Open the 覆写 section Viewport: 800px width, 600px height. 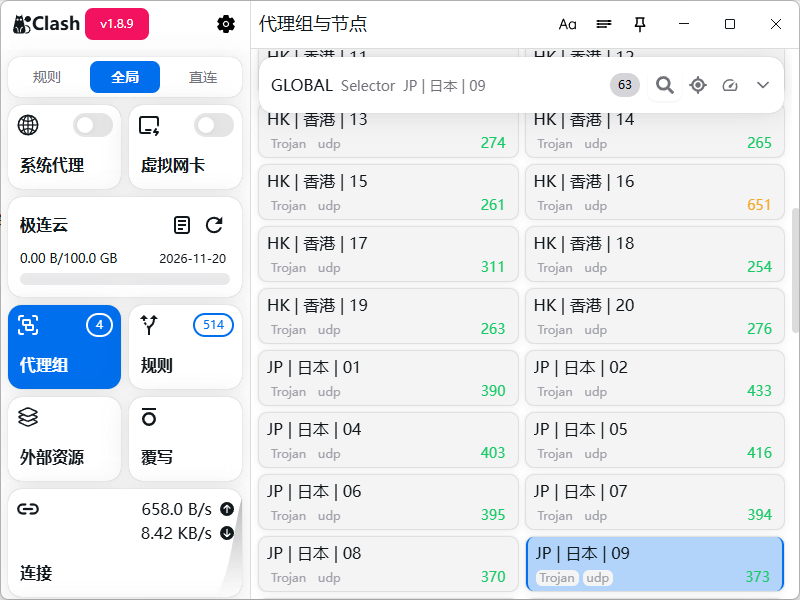point(185,438)
